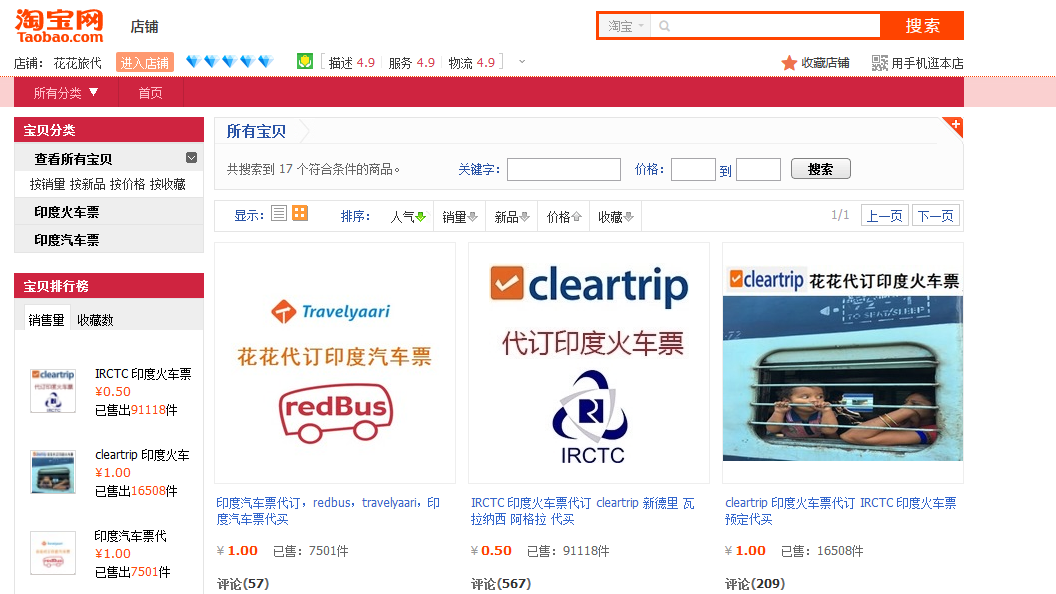Open 评论(209) reviews
Image resolution: width=1056 pixels, height=594 pixels.
(754, 584)
